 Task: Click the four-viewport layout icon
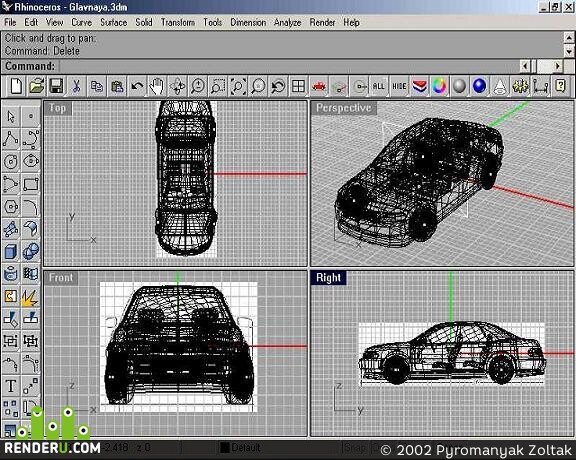coord(298,86)
